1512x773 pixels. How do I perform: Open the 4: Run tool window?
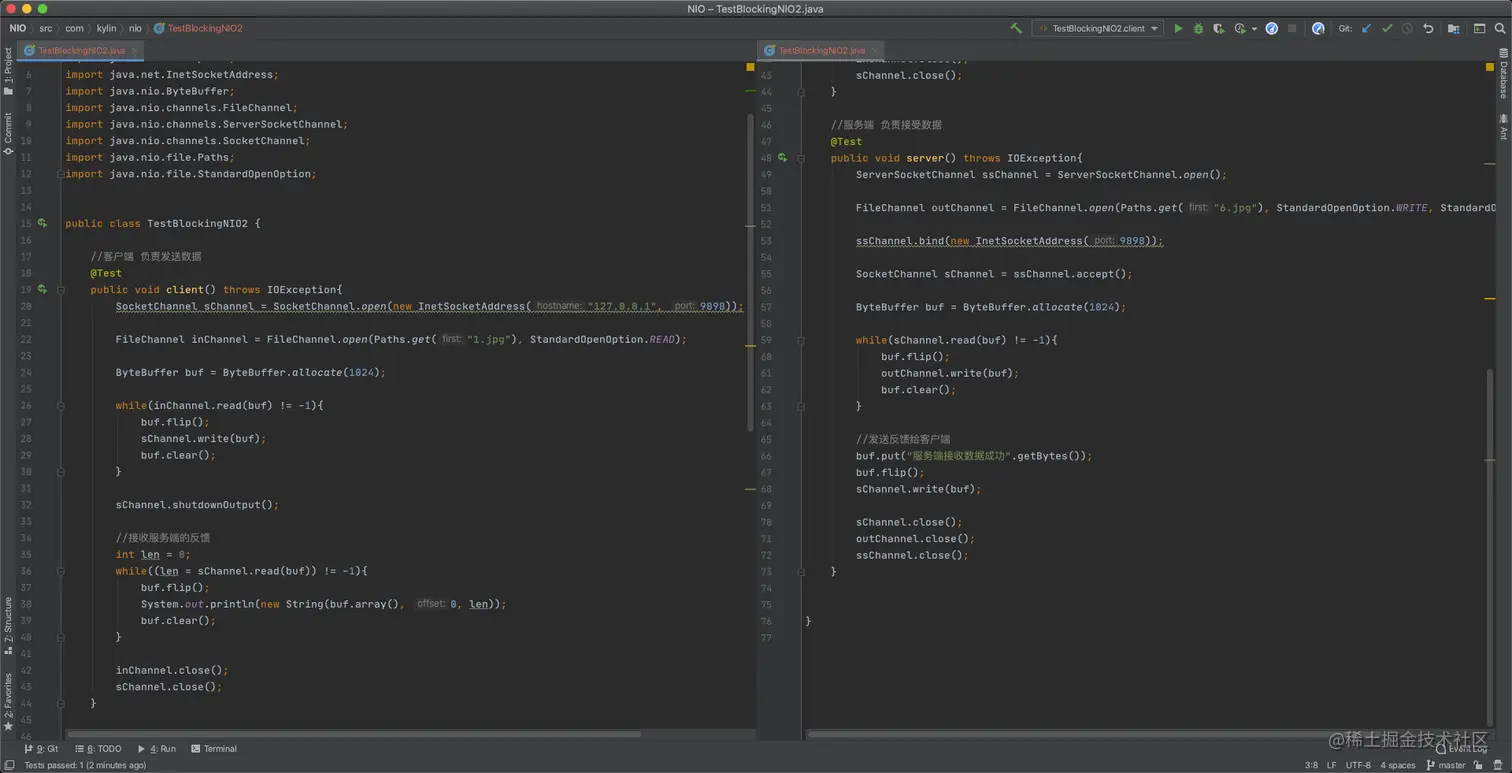156,749
